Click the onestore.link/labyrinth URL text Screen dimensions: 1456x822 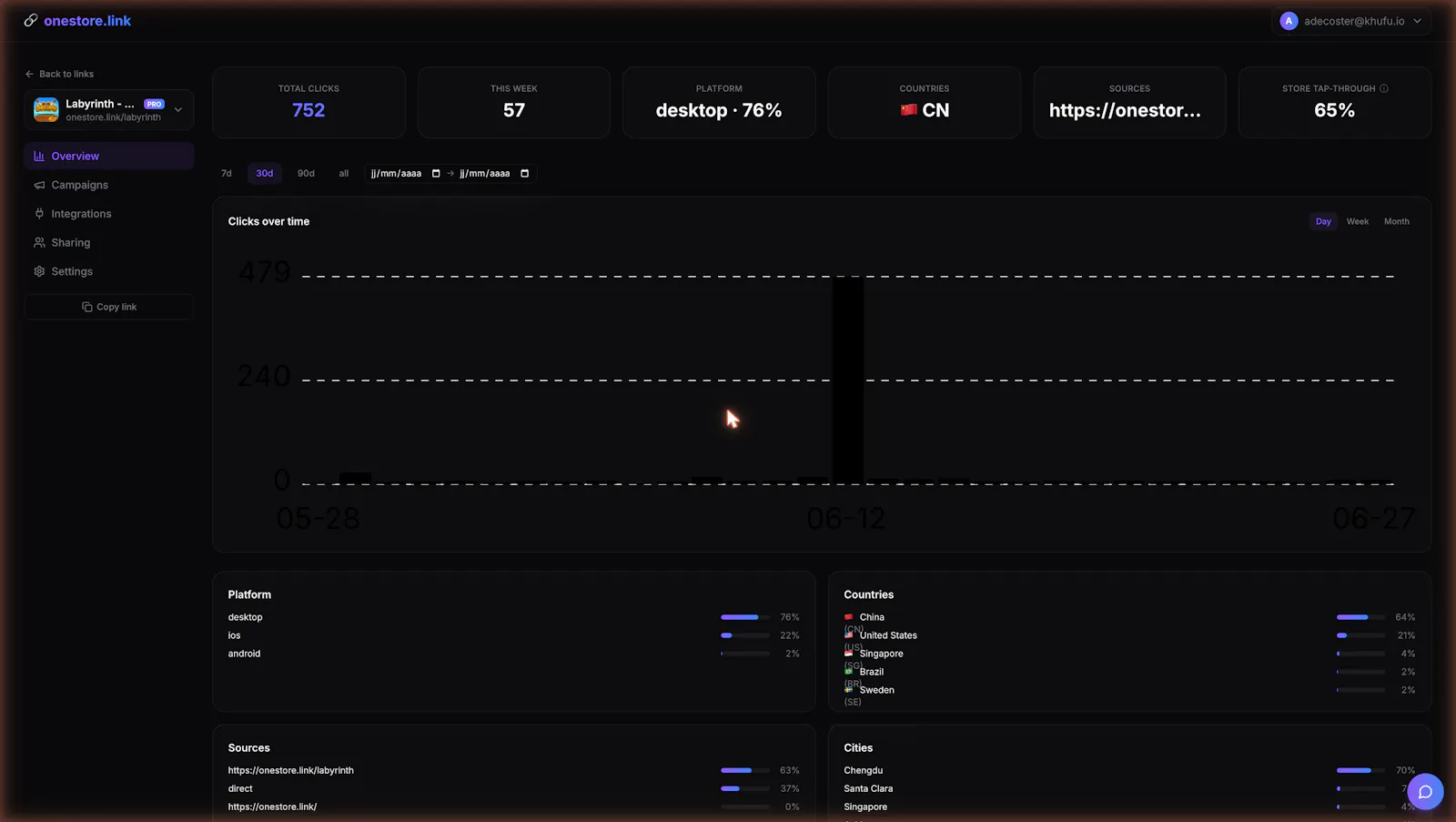coord(113,117)
